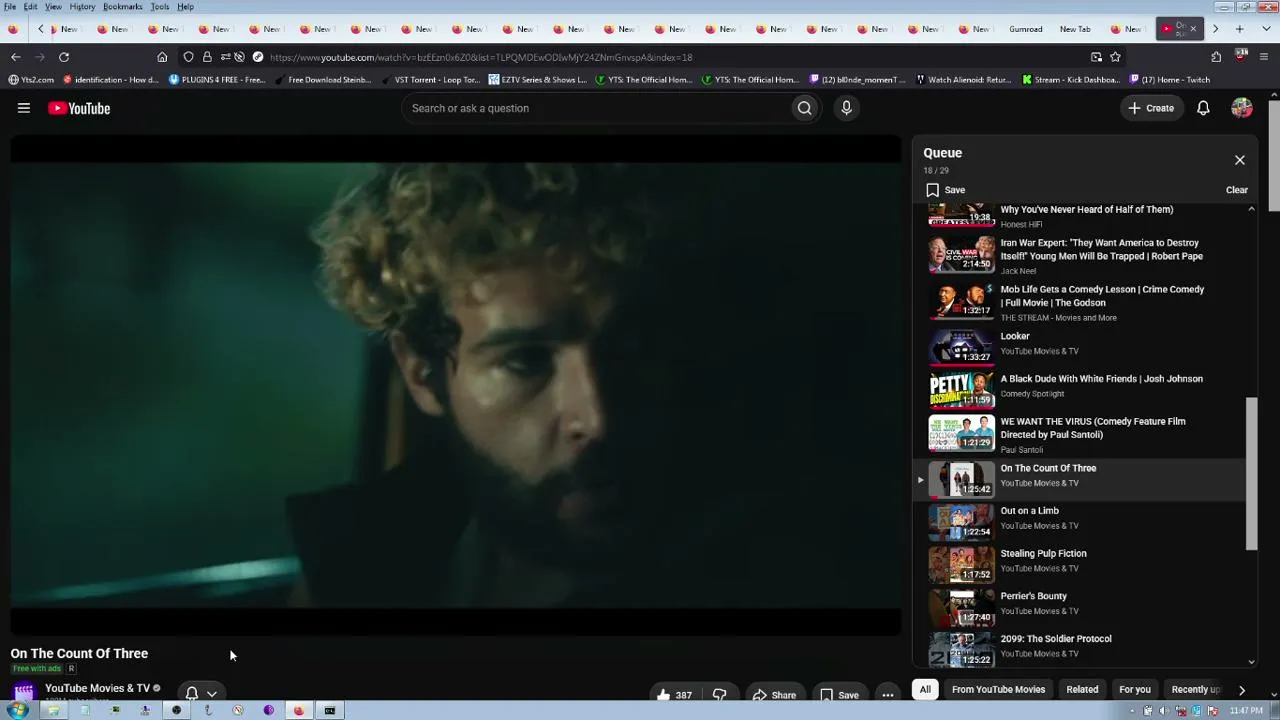
Task: Open the View menu
Action: point(53,7)
